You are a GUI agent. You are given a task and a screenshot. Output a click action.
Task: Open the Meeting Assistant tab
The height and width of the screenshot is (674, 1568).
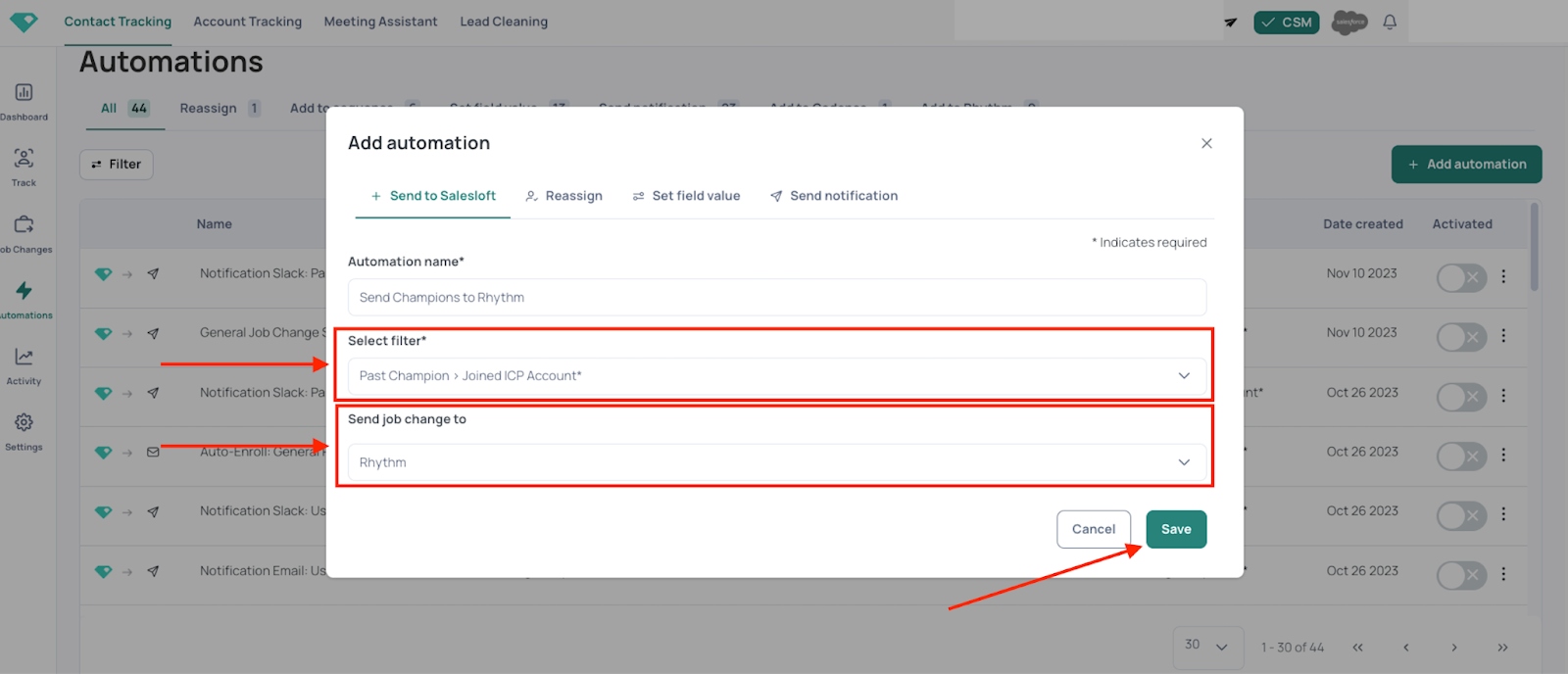[381, 22]
